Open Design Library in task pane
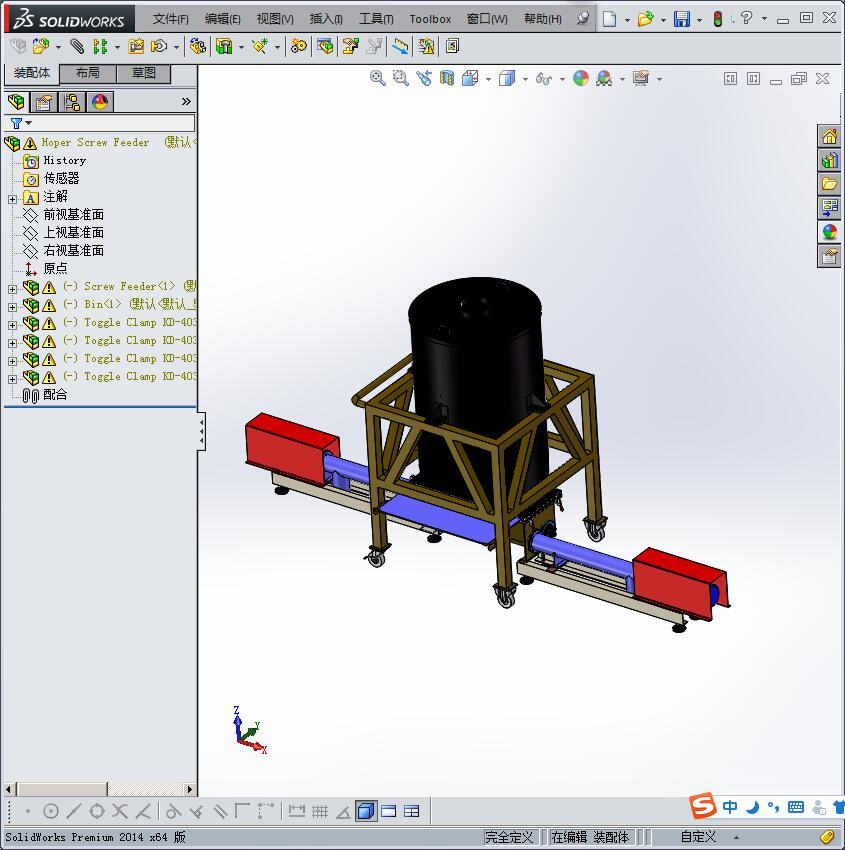 pos(829,160)
